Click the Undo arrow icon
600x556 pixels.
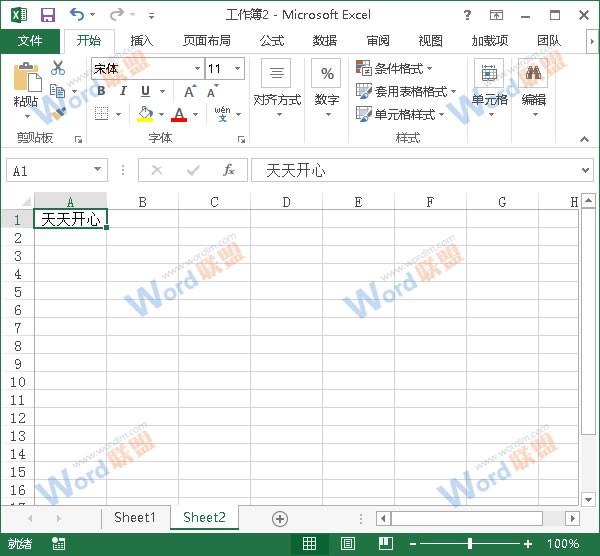coord(78,15)
